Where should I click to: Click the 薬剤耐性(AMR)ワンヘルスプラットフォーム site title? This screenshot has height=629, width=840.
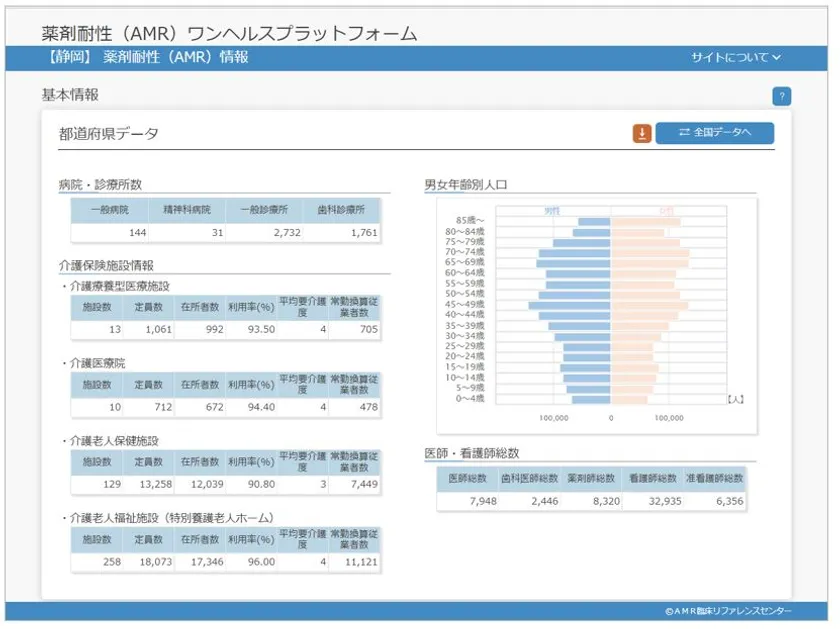229,33
